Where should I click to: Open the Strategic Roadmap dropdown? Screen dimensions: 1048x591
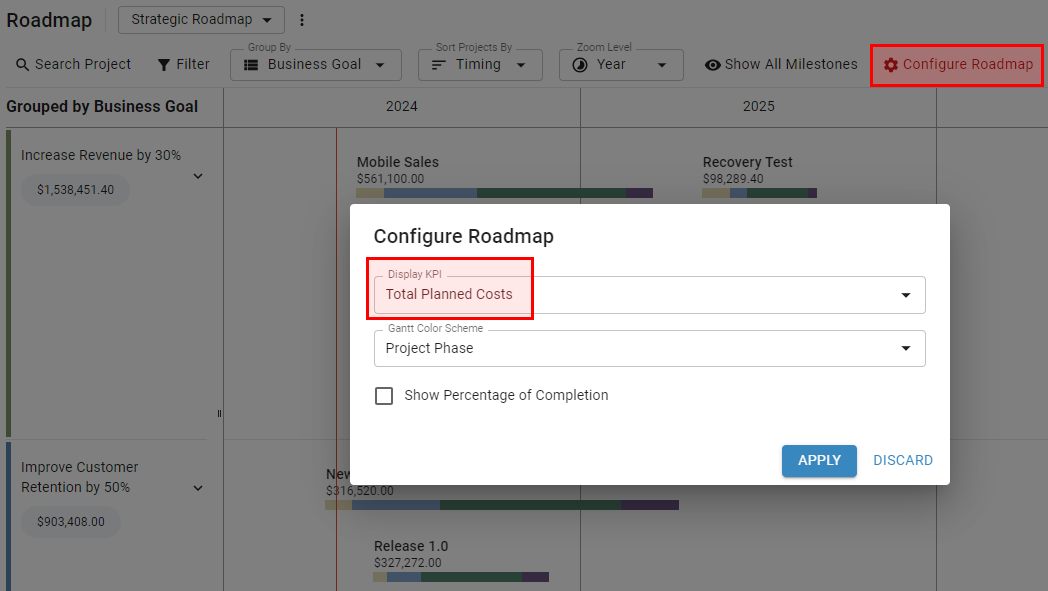[201, 20]
